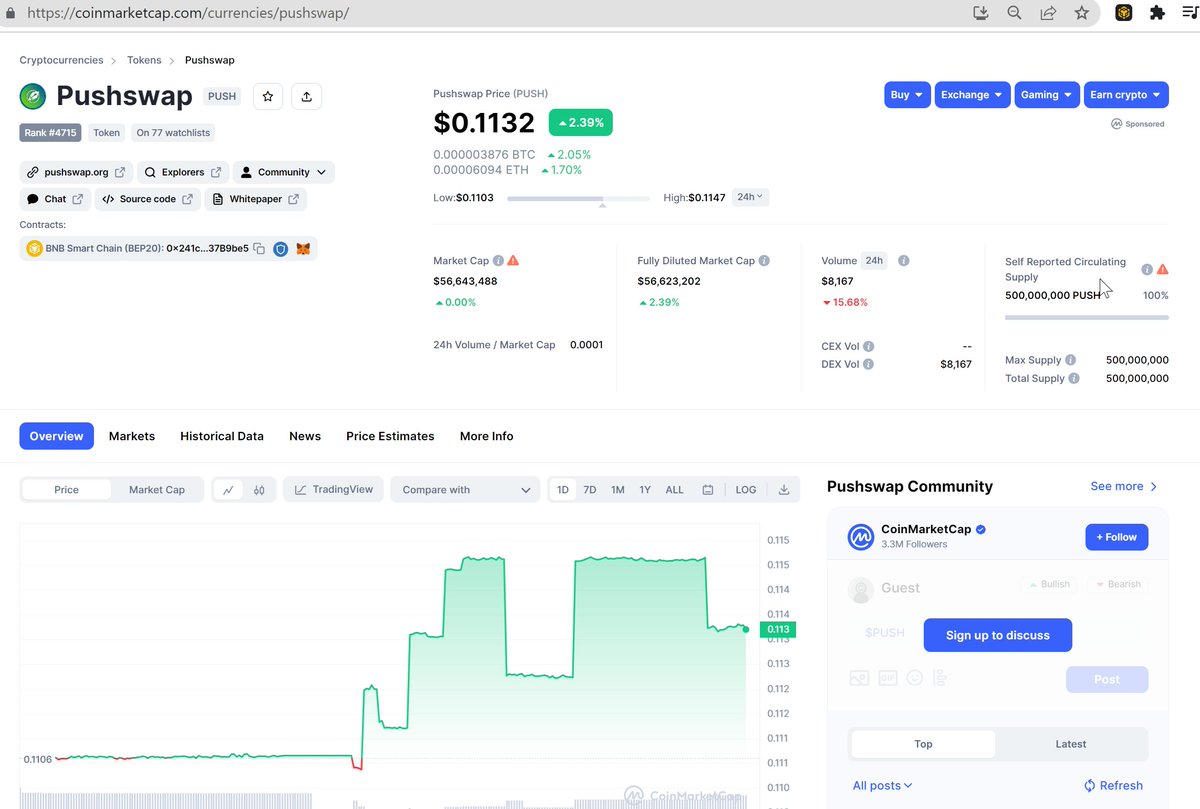Open Compare with dropdown
Image resolution: width=1200 pixels, height=809 pixels.
(466, 490)
